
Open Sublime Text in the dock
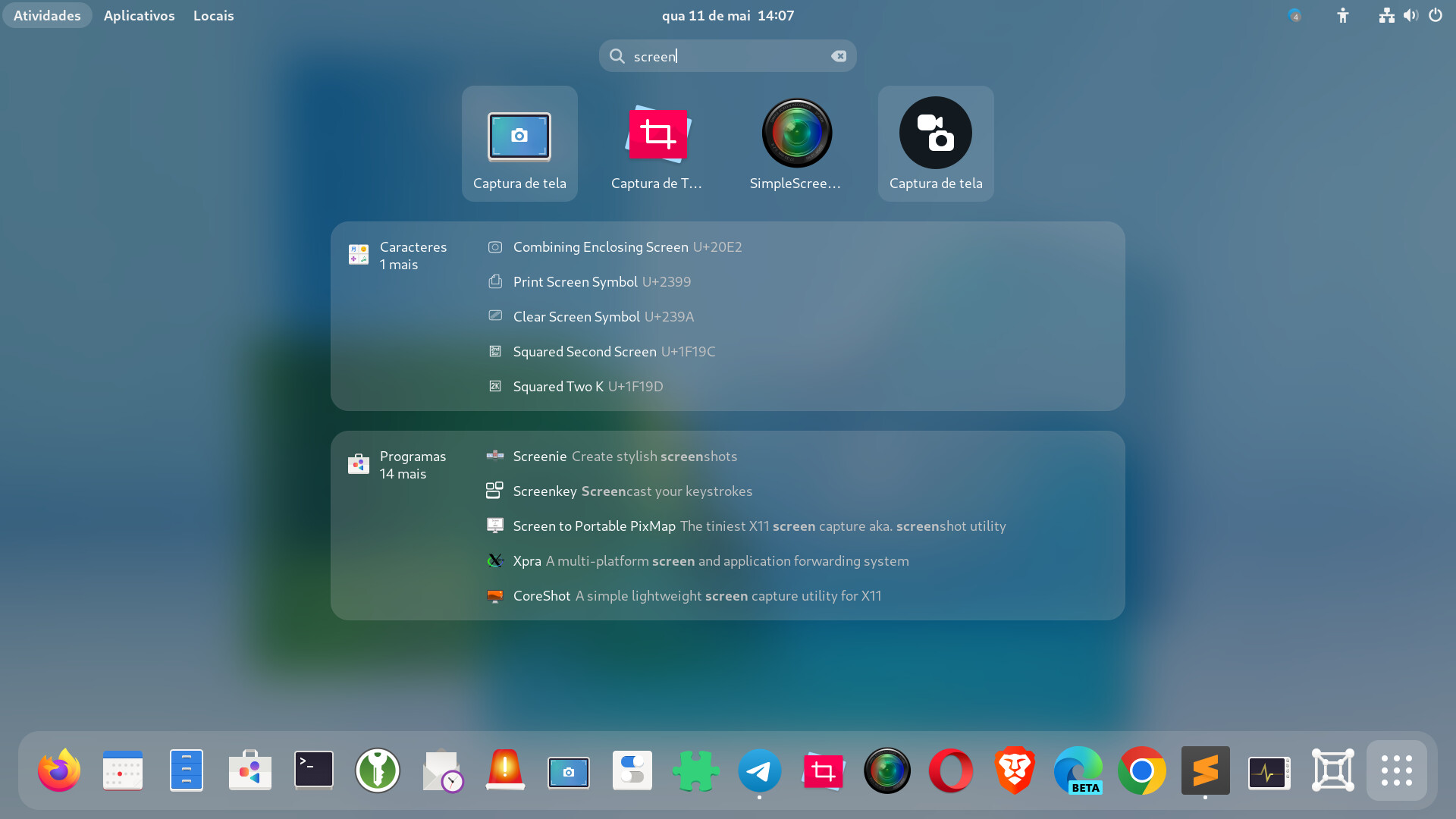coord(1205,770)
